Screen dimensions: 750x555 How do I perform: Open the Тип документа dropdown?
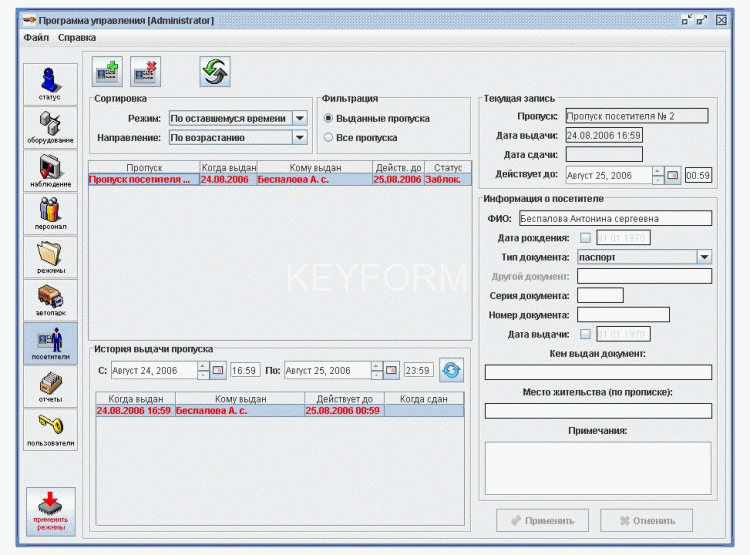[704, 257]
